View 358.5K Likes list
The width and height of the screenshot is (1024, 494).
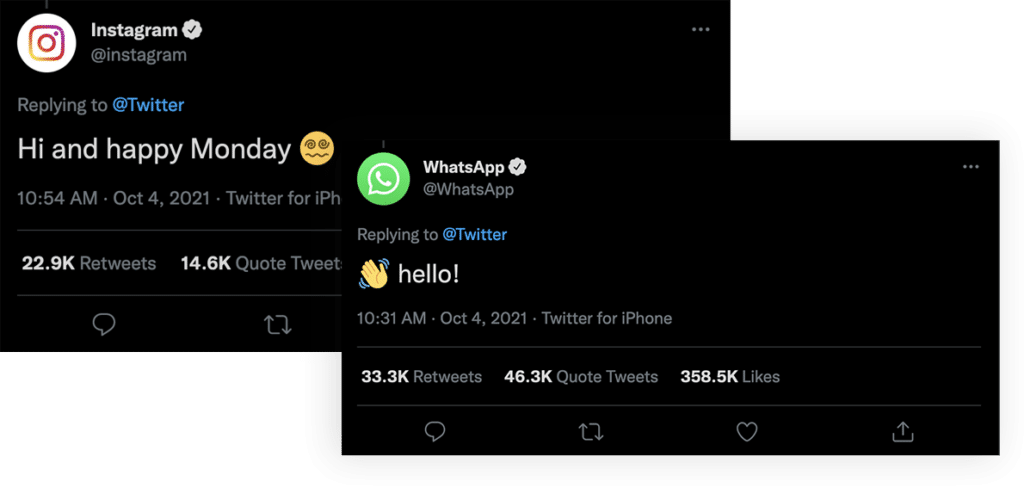(729, 377)
